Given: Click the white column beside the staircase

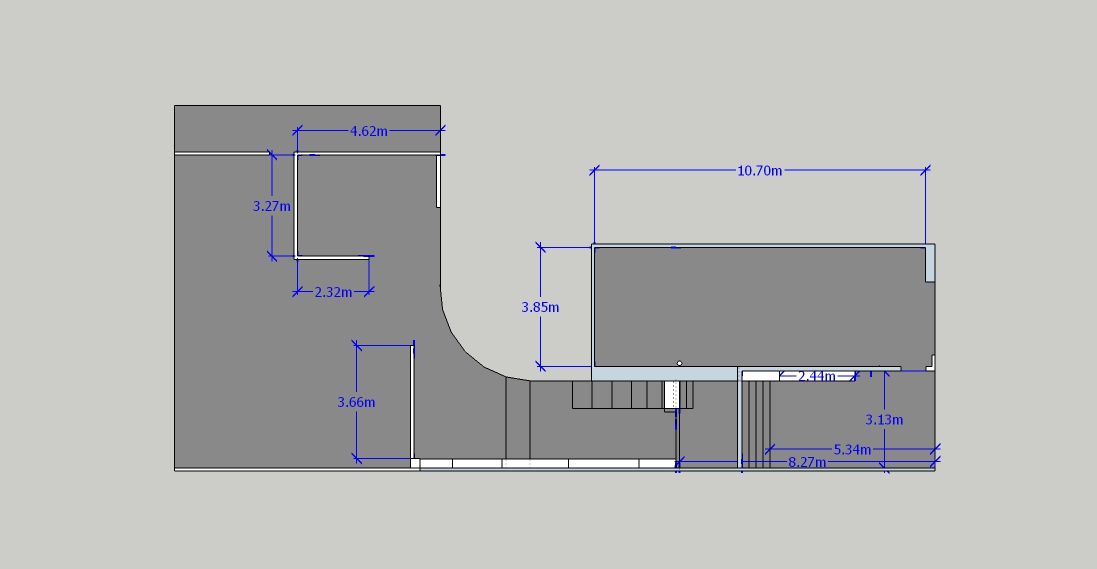Looking at the screenshot, I should pos(672,394).
